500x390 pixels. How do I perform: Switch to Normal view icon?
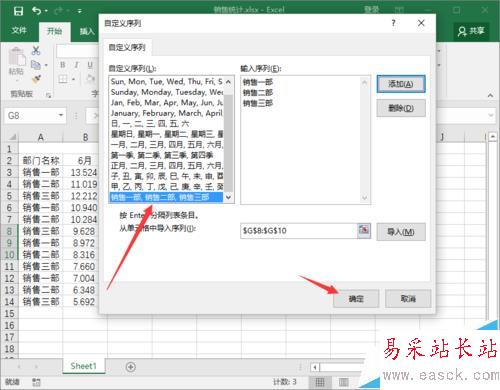click(320, 382)
